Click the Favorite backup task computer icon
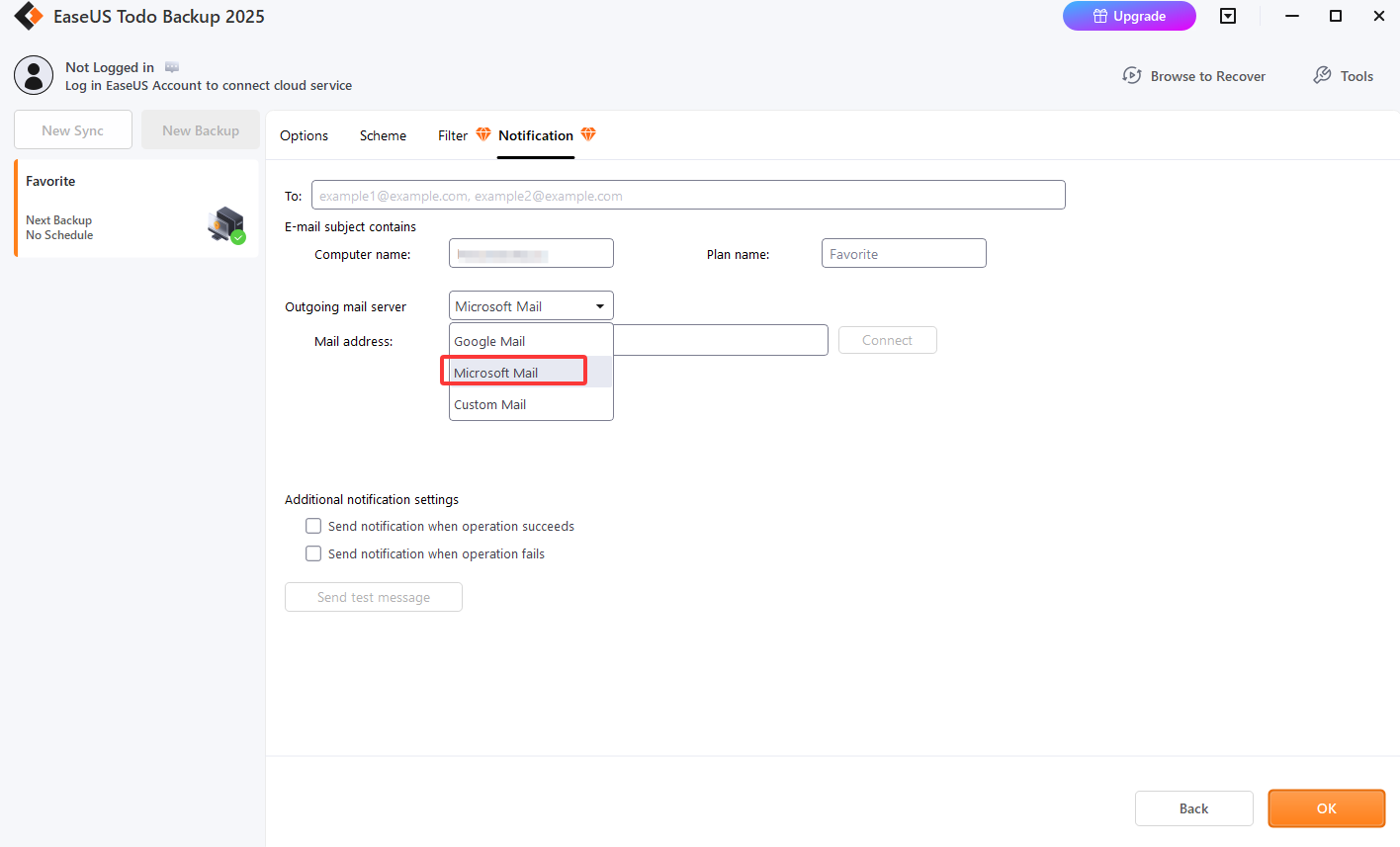 pyautogui.click(x=227, y=225)
